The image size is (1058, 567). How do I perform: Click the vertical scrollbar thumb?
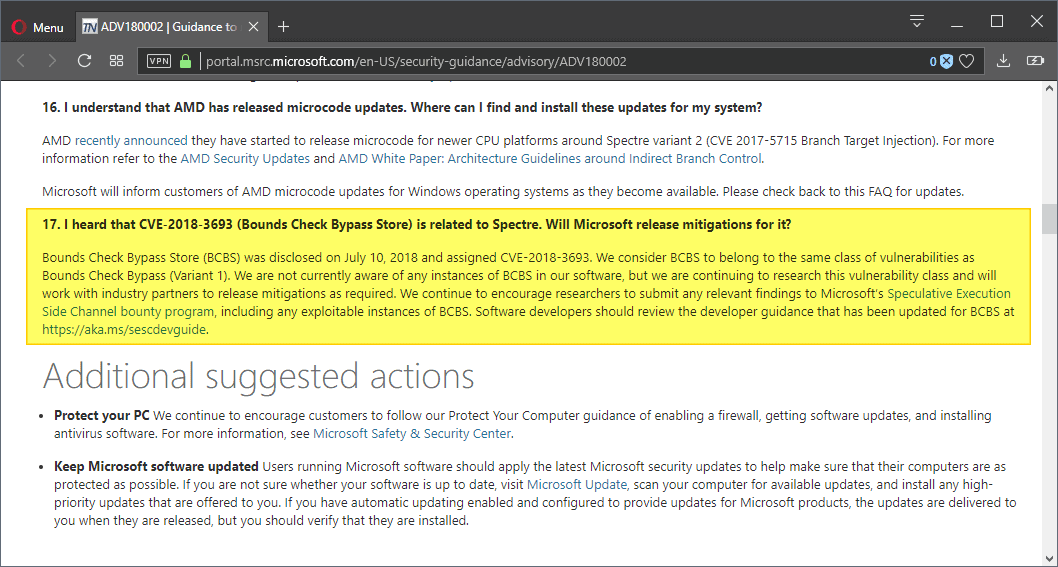pyautogui.click(x=1049, y=219)
